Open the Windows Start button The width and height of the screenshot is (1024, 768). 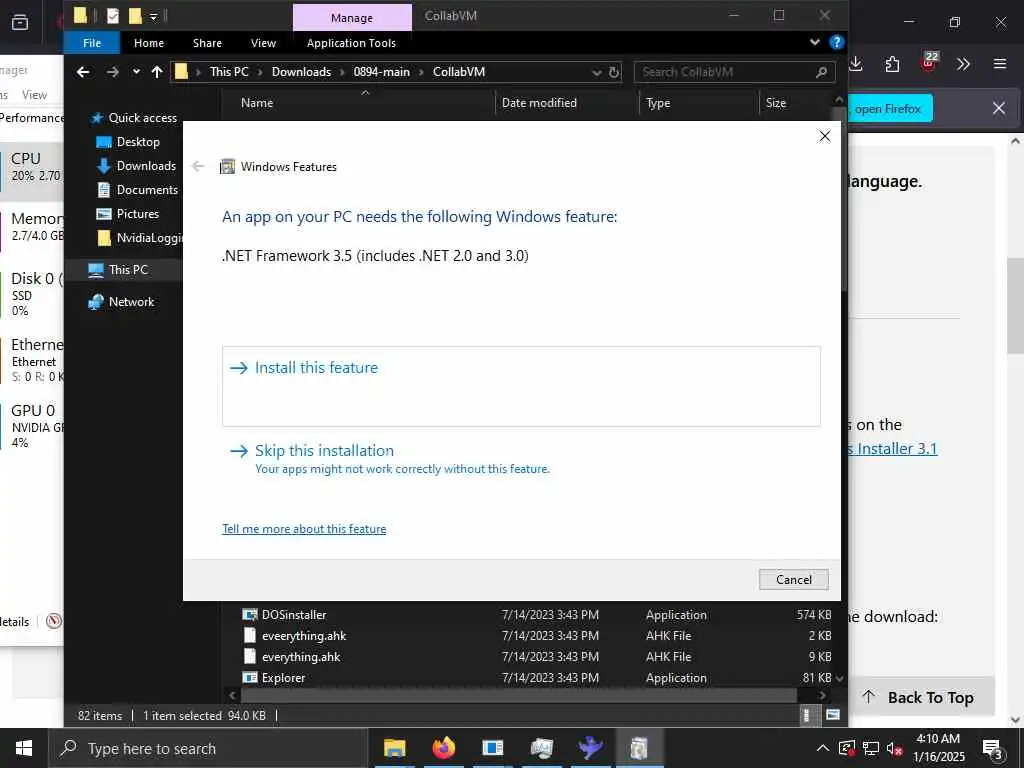tap(24, 748)
